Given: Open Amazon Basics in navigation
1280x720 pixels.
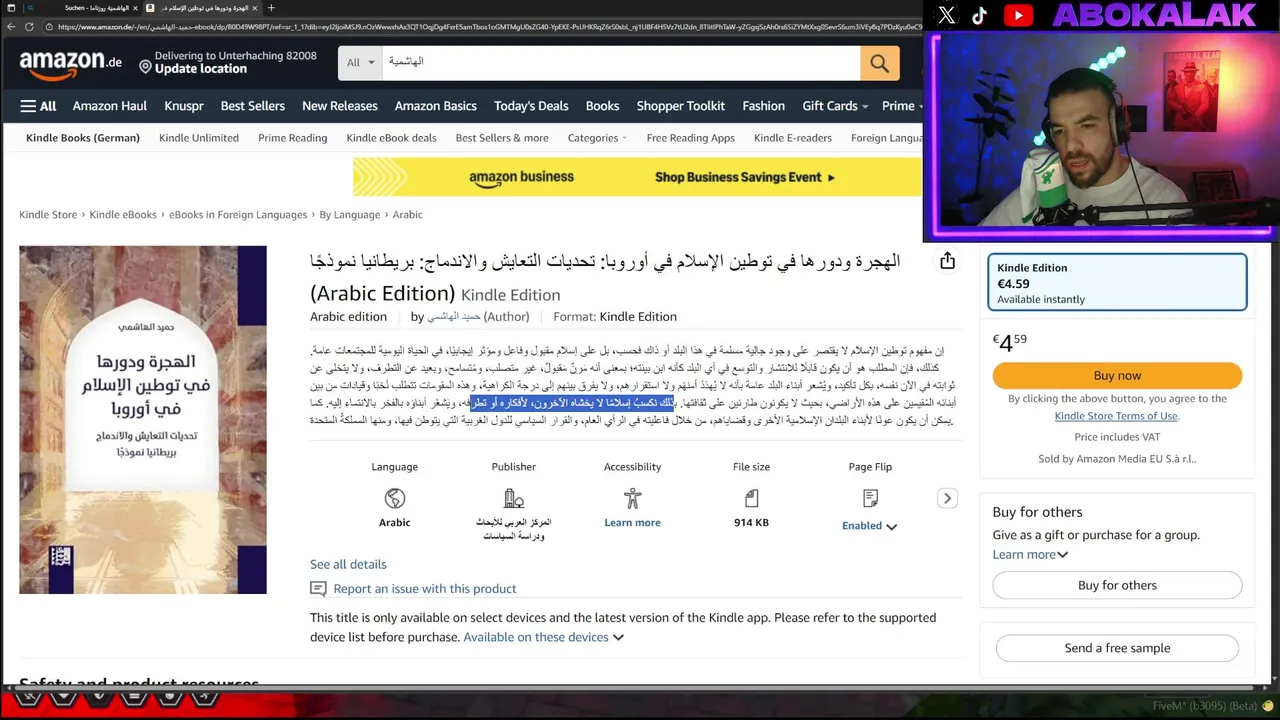Looking at the screenshot, I should [x=436, y=106].
